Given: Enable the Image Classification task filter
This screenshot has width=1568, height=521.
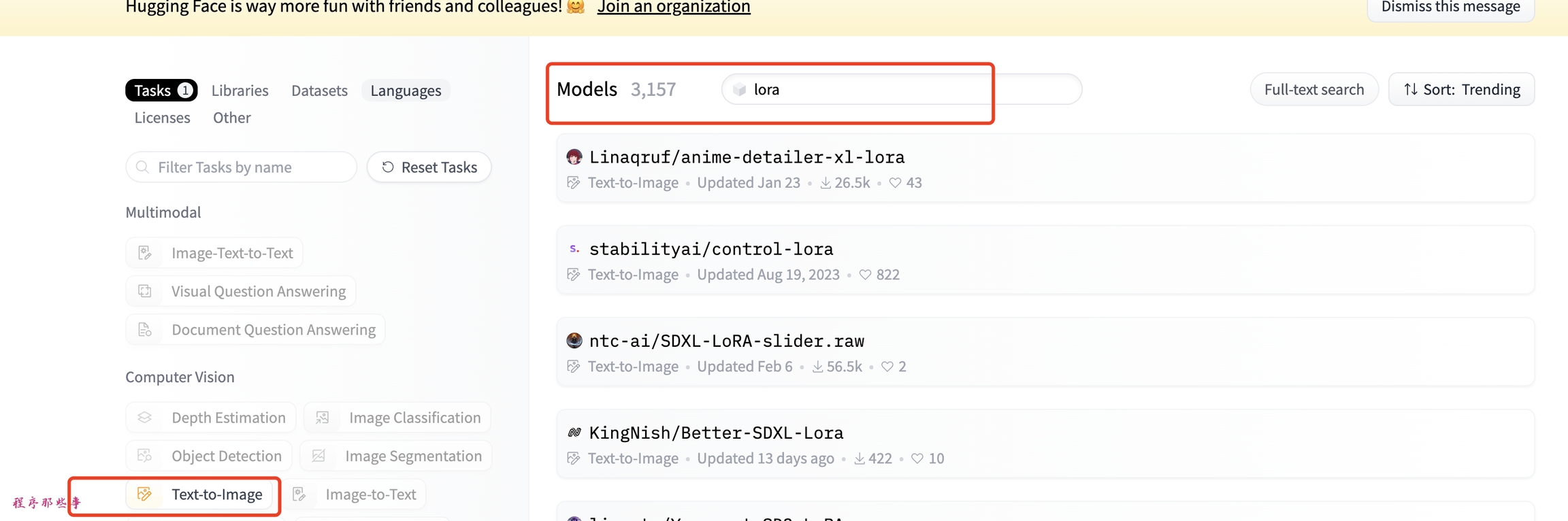Looking at the screenshot, I should (397, 418).
